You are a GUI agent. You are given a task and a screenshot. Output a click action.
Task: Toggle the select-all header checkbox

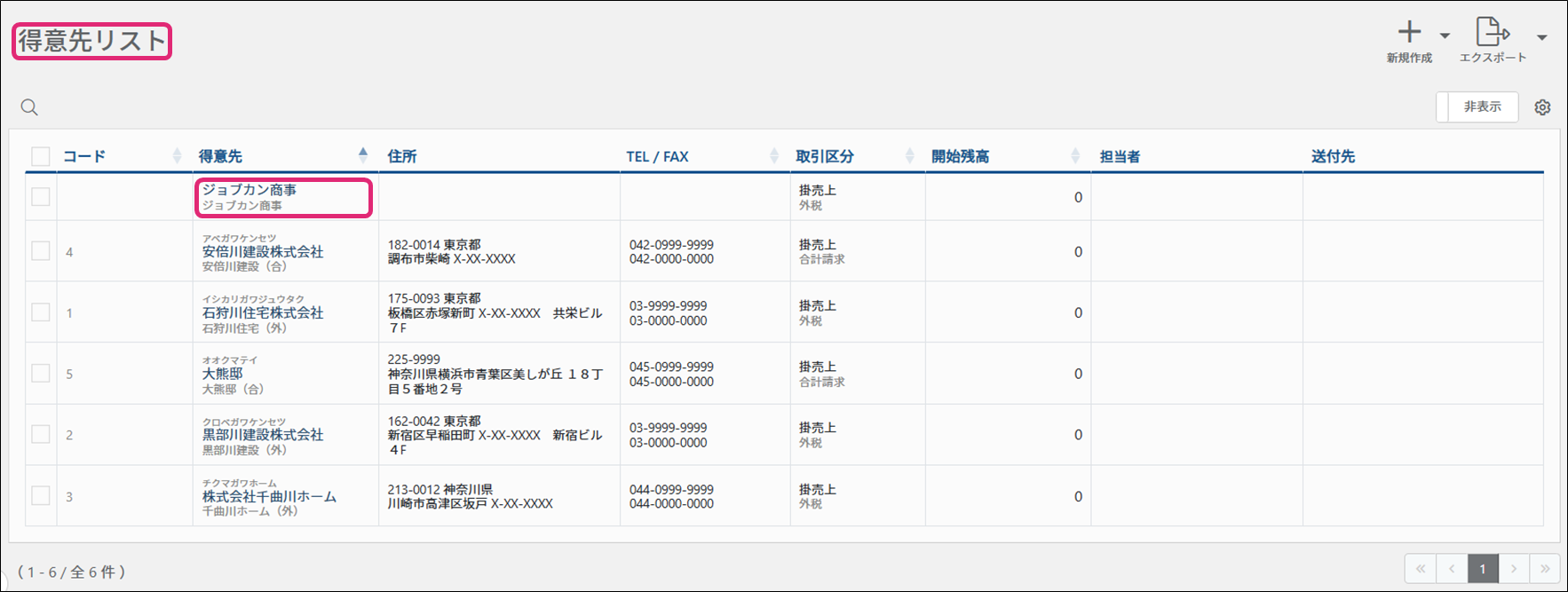tap(41, 156)
